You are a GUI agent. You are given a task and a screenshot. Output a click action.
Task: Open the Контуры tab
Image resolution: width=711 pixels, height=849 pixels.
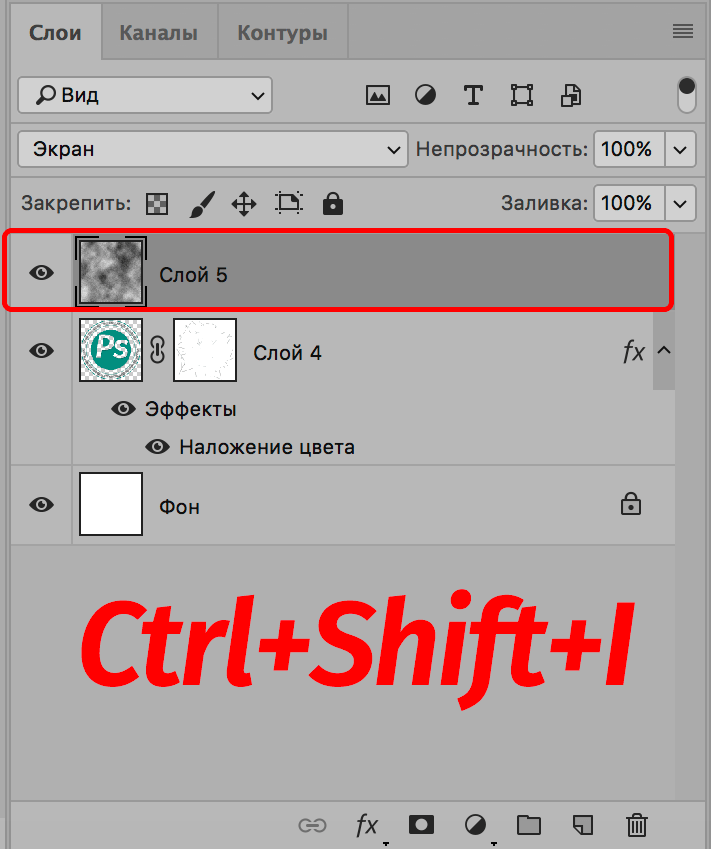click(283, 32)
